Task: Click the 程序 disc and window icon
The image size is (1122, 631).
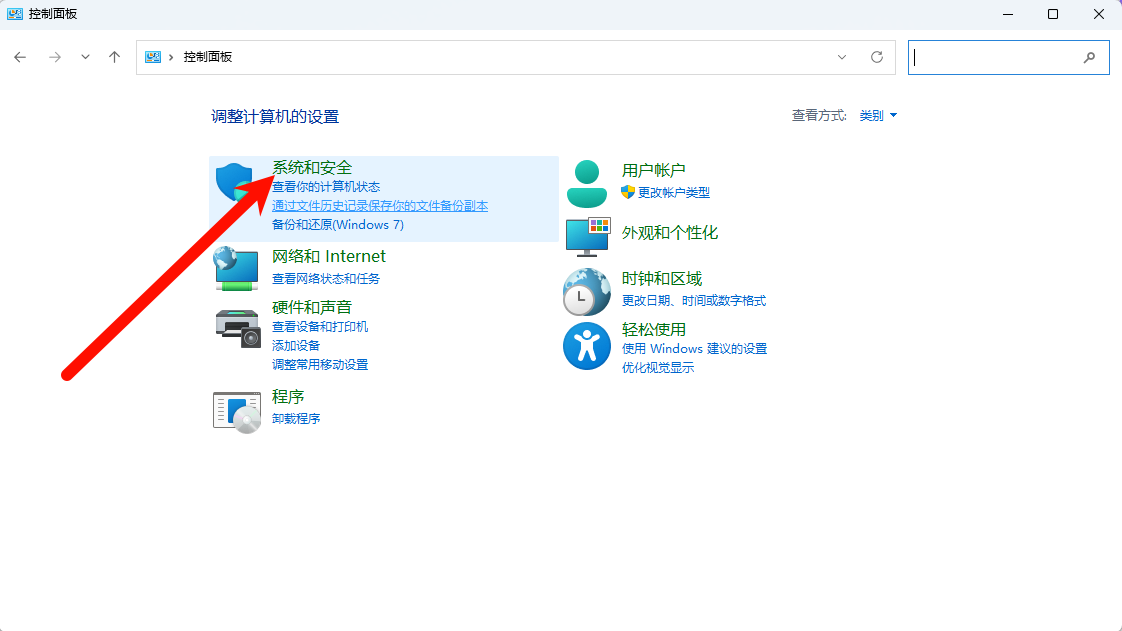Action: [x=237, y=412]
